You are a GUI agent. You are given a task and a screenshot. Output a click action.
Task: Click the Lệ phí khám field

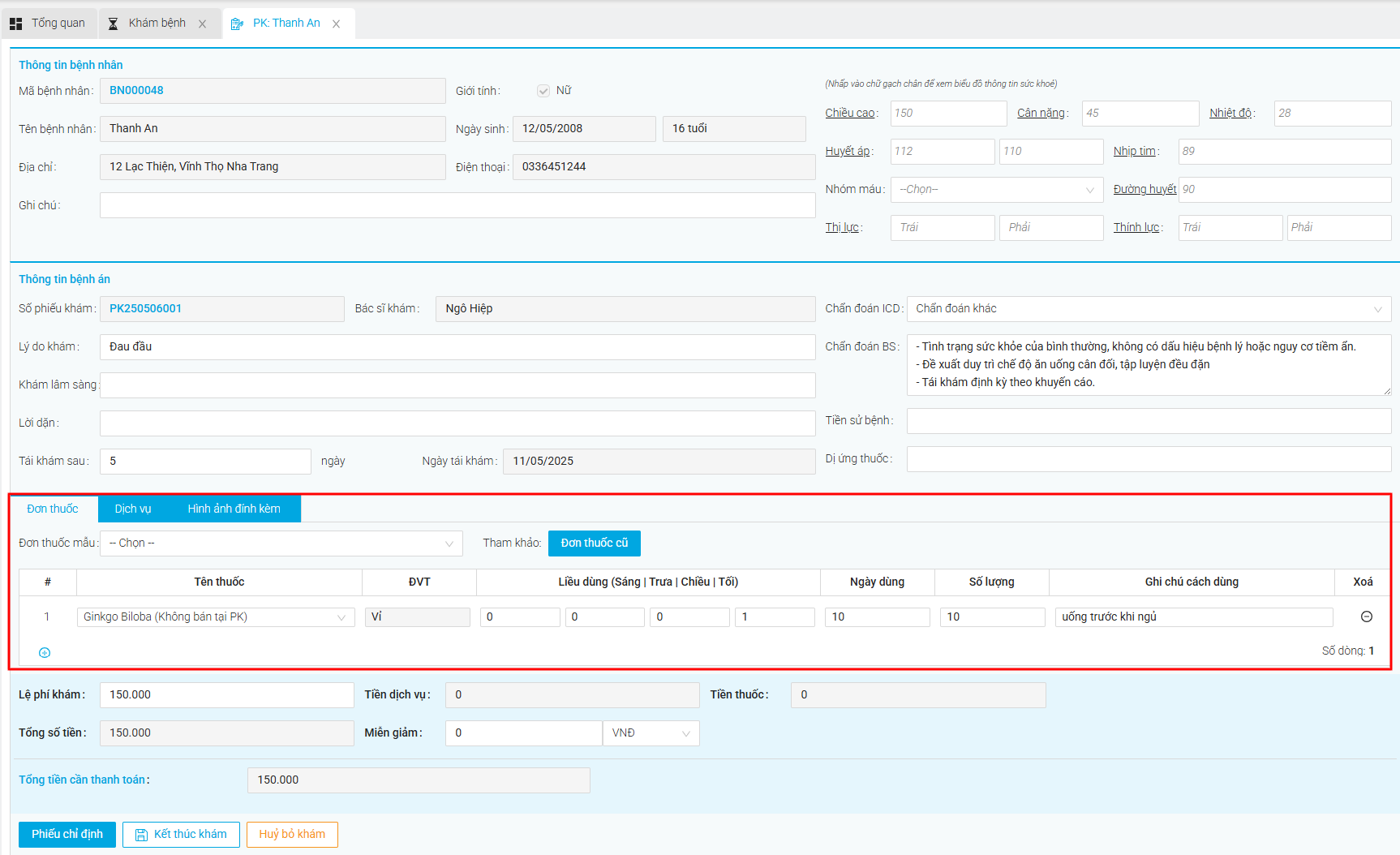point(226,694)
